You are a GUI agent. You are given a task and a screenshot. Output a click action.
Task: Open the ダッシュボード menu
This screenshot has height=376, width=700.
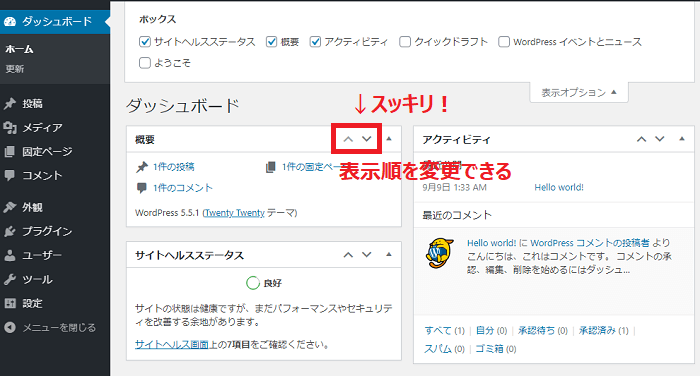click(55, 21)
